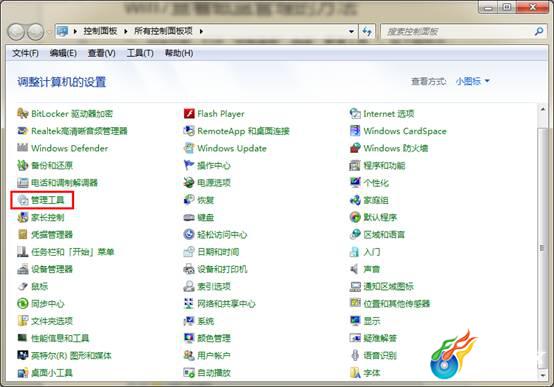The height and width of the screenshot is (387, 554).
Task: Open the RemoteApp 和桌面连接 link
Action: pyautogui.click(x=243, y=131)
